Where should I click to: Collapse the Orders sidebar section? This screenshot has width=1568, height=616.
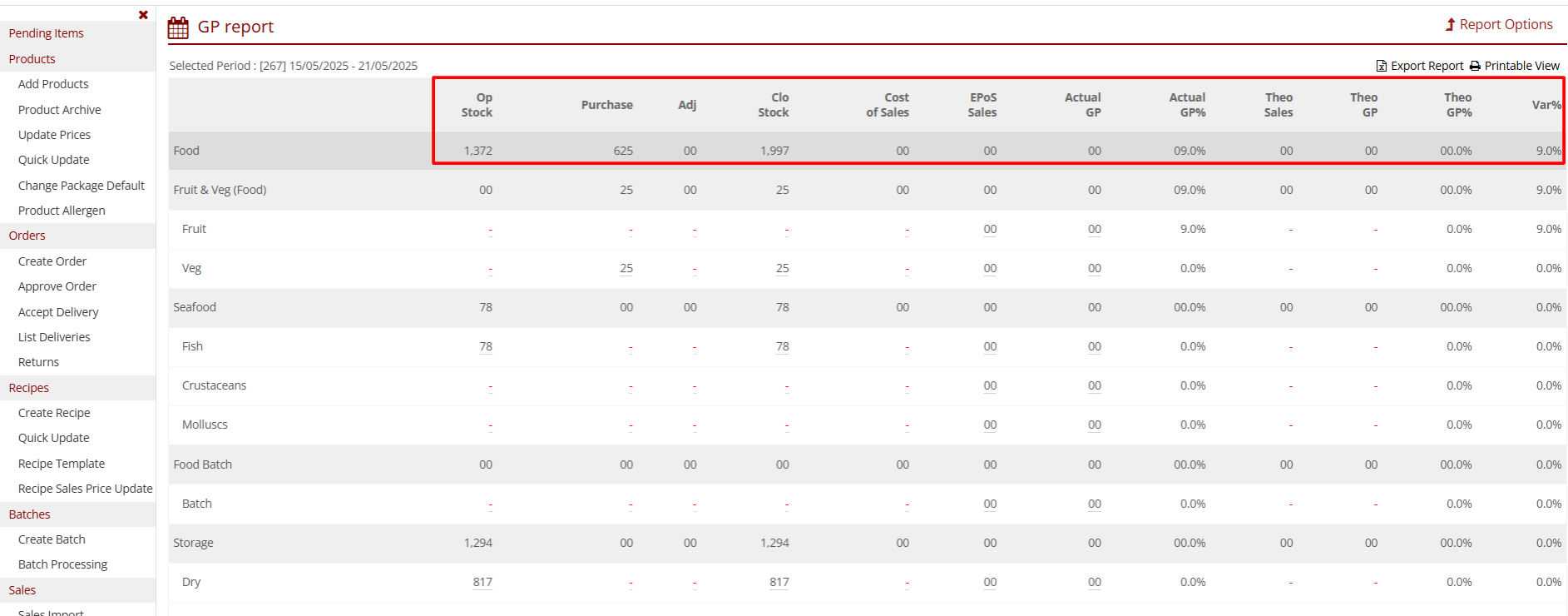point(27,236)
